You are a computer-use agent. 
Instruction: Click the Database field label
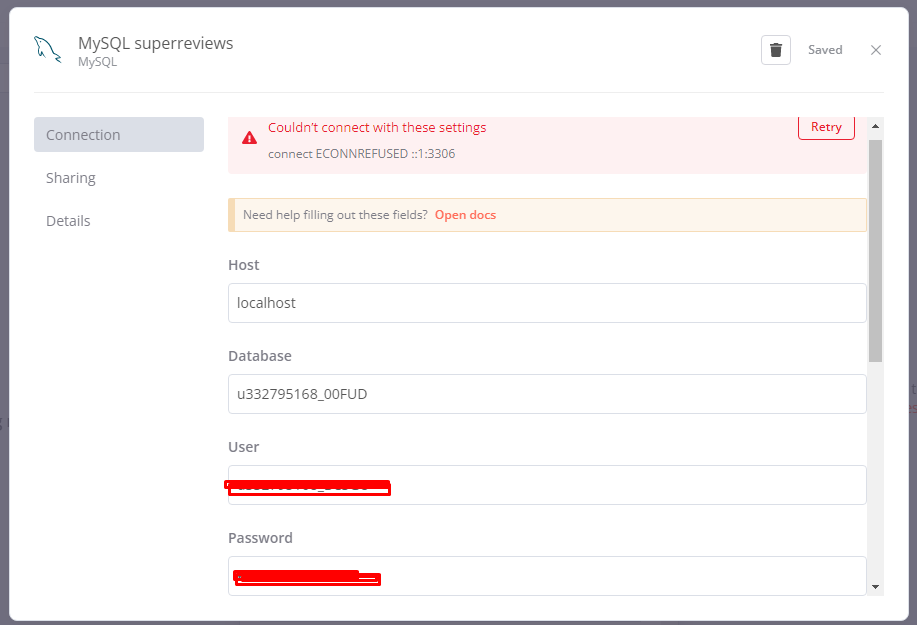(260, 356)
